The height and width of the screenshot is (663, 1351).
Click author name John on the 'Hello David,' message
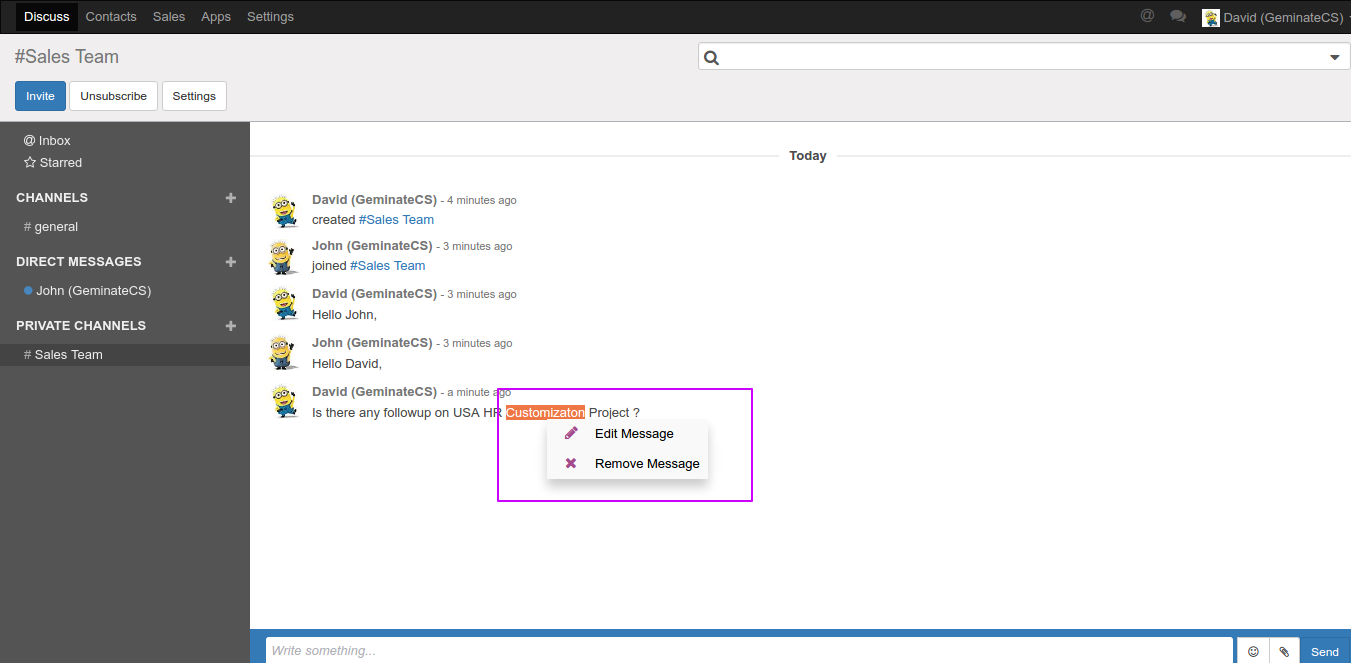(x=372, y=343)
